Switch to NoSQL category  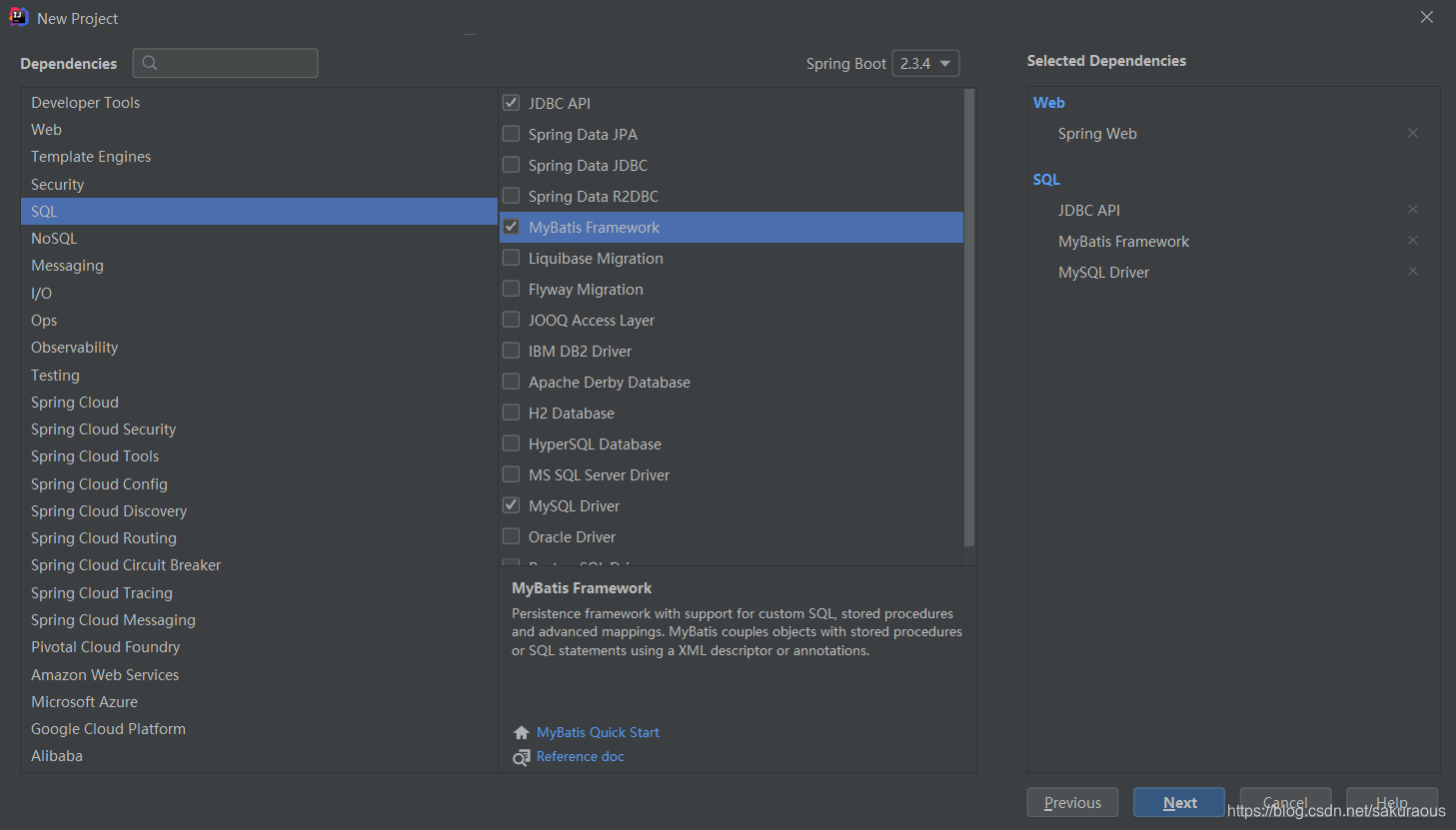259,239
